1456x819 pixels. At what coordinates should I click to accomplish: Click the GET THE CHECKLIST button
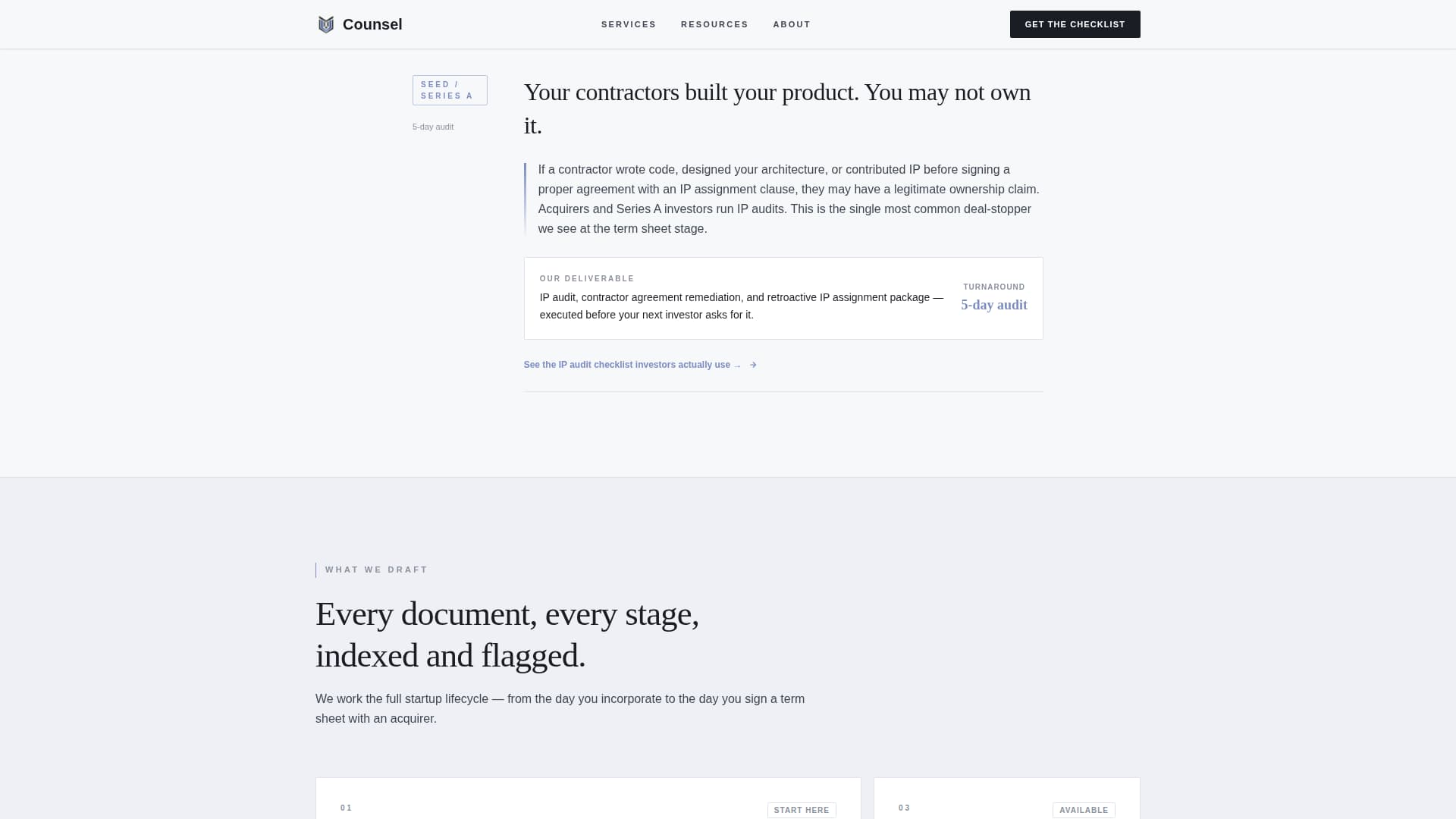click(x=1075, y=24)
